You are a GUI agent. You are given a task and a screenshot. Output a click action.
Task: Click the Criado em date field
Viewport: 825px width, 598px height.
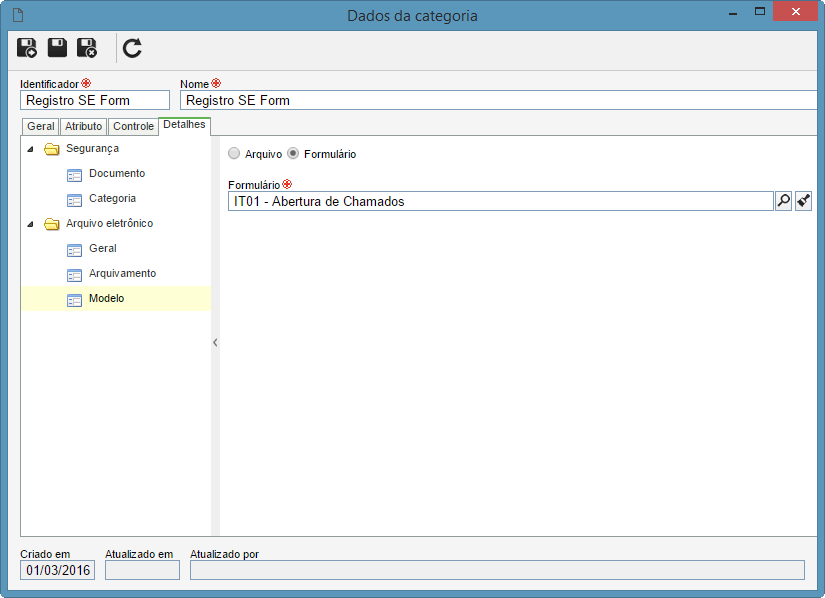(57, 570)
